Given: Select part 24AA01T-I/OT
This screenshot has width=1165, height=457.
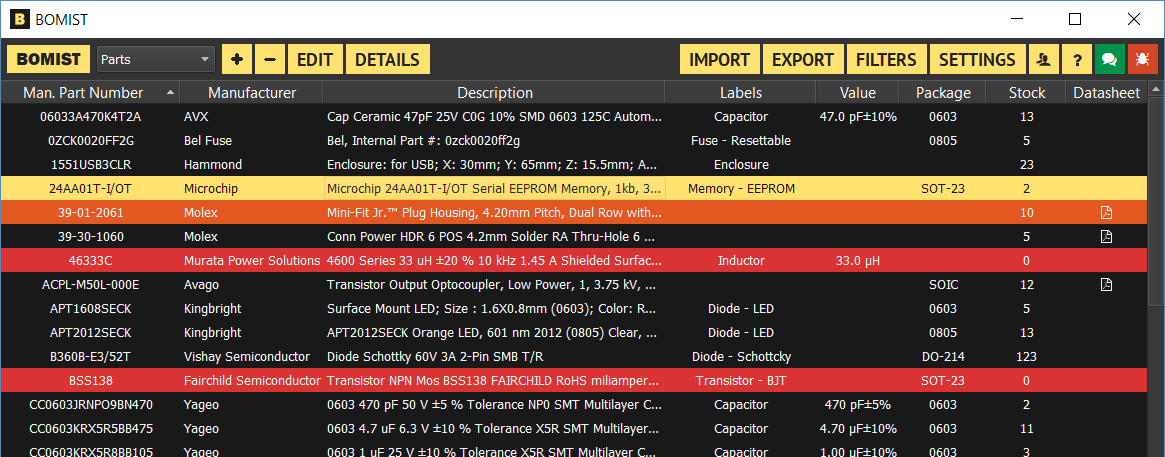Looking at the screenshot, I should coord(574,189).
